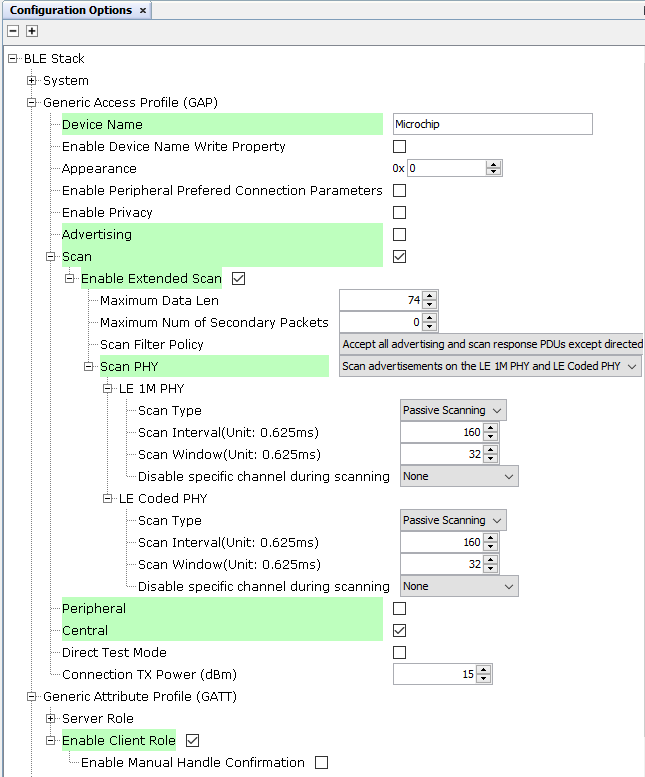Open LE Coded PHY disable channel dropdown
This screenshot has height=777, width=645.
(x=459, y=586)
